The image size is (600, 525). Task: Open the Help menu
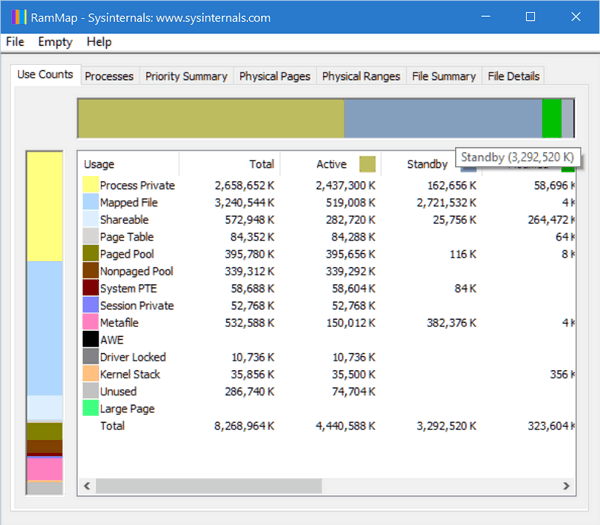point(99,42)
